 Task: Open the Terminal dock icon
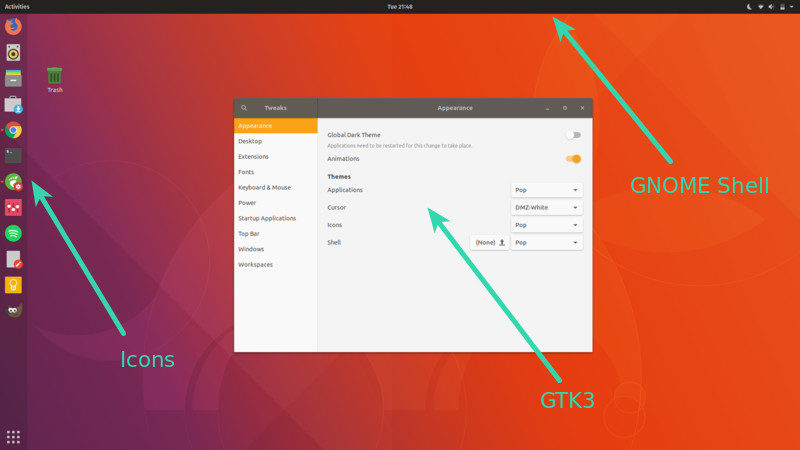point(13,156)
